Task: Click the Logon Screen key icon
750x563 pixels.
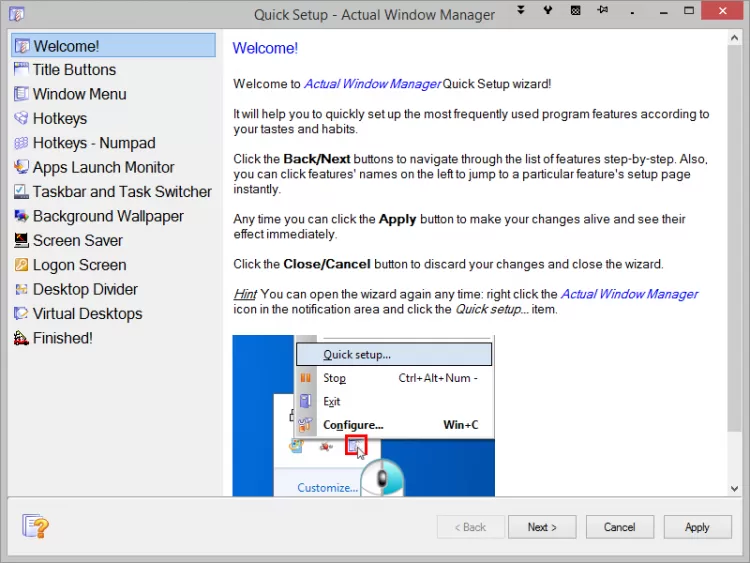Action: pos(21,265)
